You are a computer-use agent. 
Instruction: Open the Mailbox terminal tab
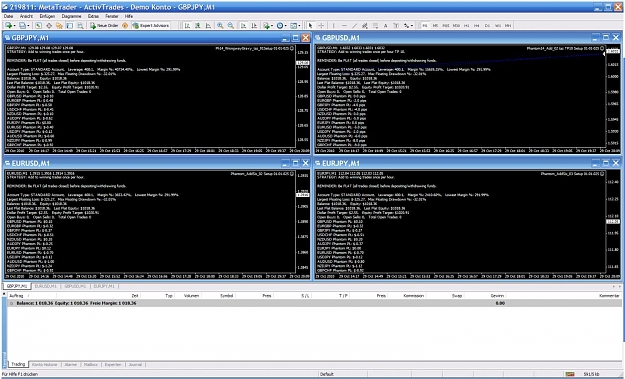click(91, 365)
